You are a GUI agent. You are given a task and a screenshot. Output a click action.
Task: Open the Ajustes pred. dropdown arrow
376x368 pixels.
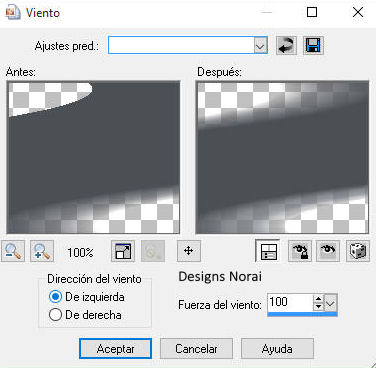260,46
